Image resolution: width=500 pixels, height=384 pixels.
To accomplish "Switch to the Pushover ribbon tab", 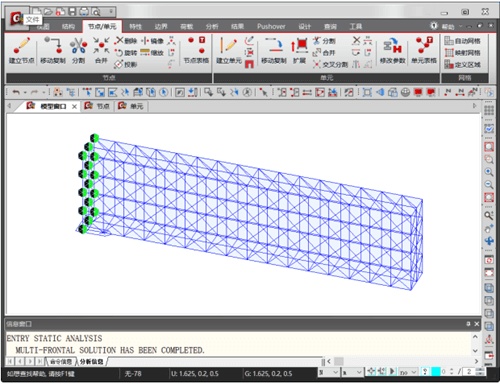I will [271, 26].
